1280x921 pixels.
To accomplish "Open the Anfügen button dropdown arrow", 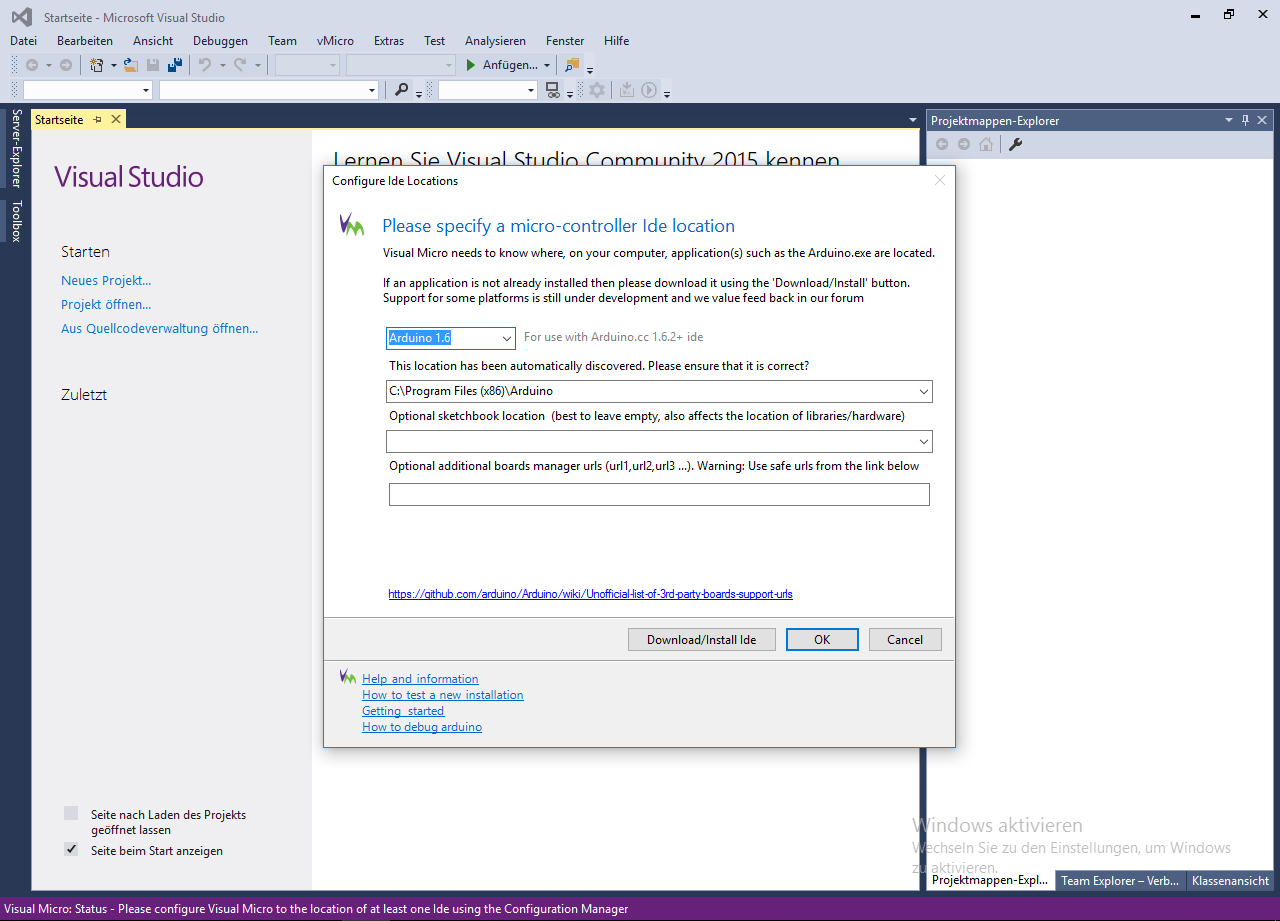I will pyautogui.click(x=547, y=65).
